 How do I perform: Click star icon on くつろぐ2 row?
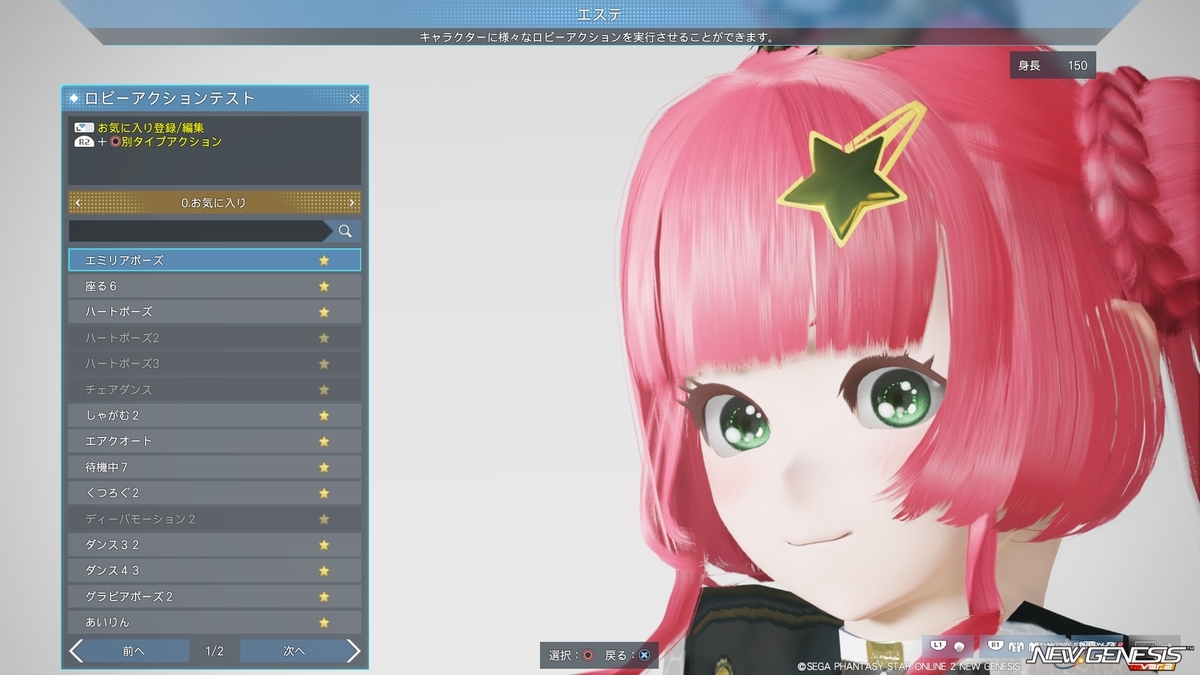pyautogui.click(x=324, y=493)
